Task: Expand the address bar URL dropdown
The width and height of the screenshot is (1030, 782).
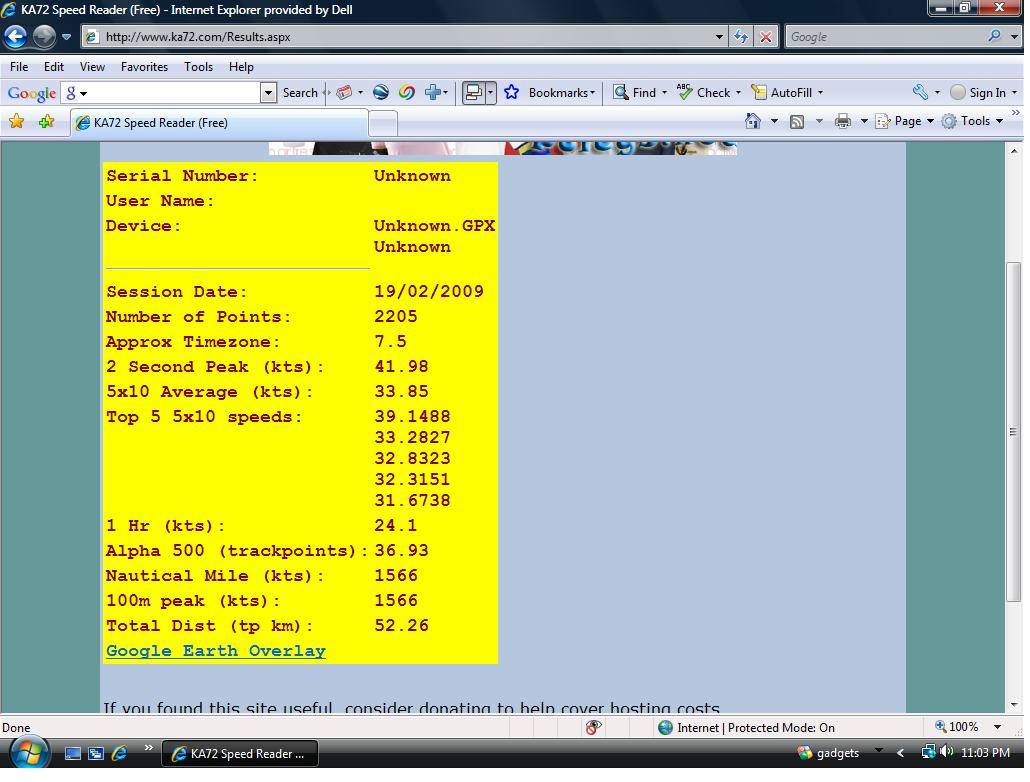Action: [x=718, y=37]
